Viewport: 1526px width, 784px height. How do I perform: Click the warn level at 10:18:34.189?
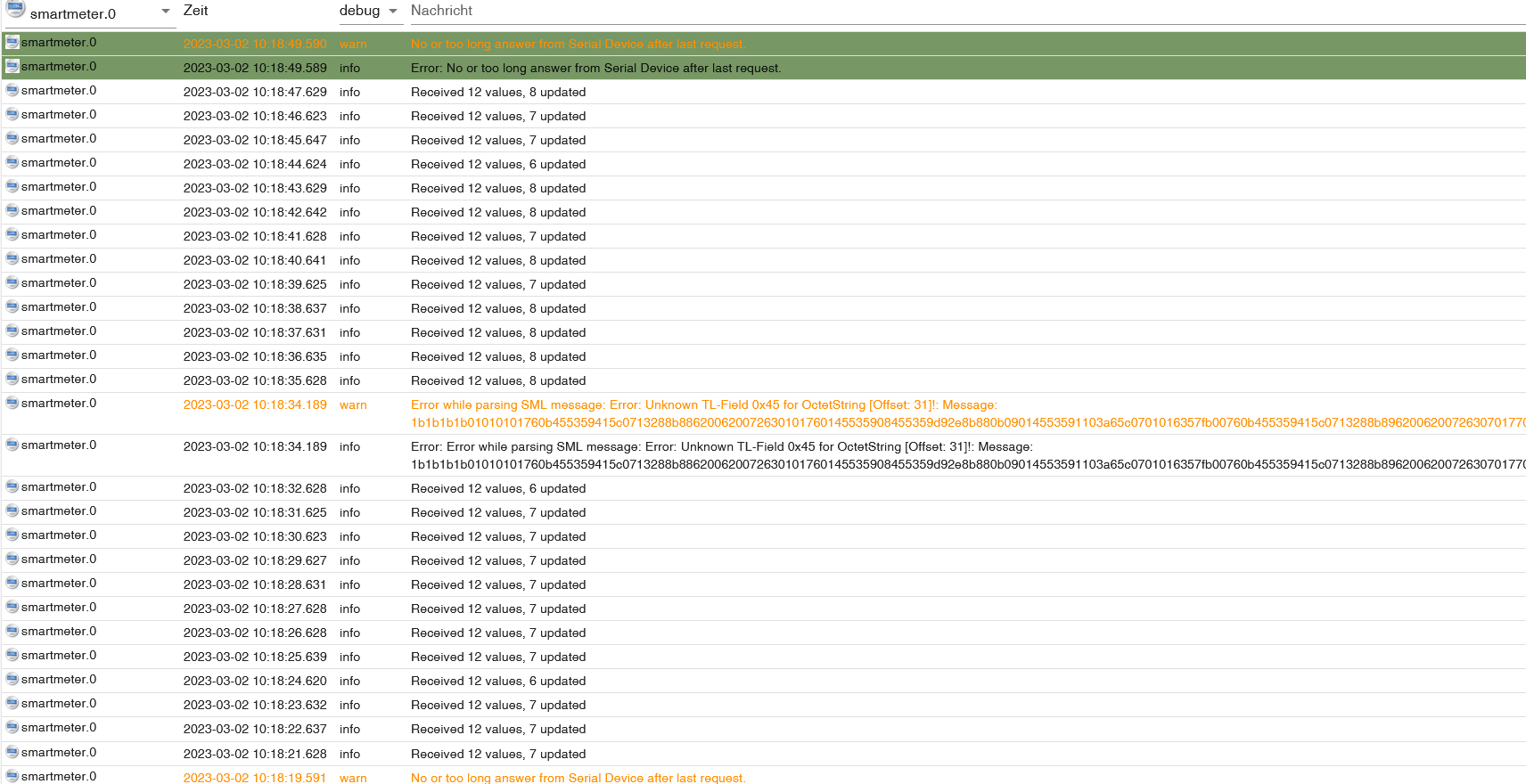[x=353, y=404]
